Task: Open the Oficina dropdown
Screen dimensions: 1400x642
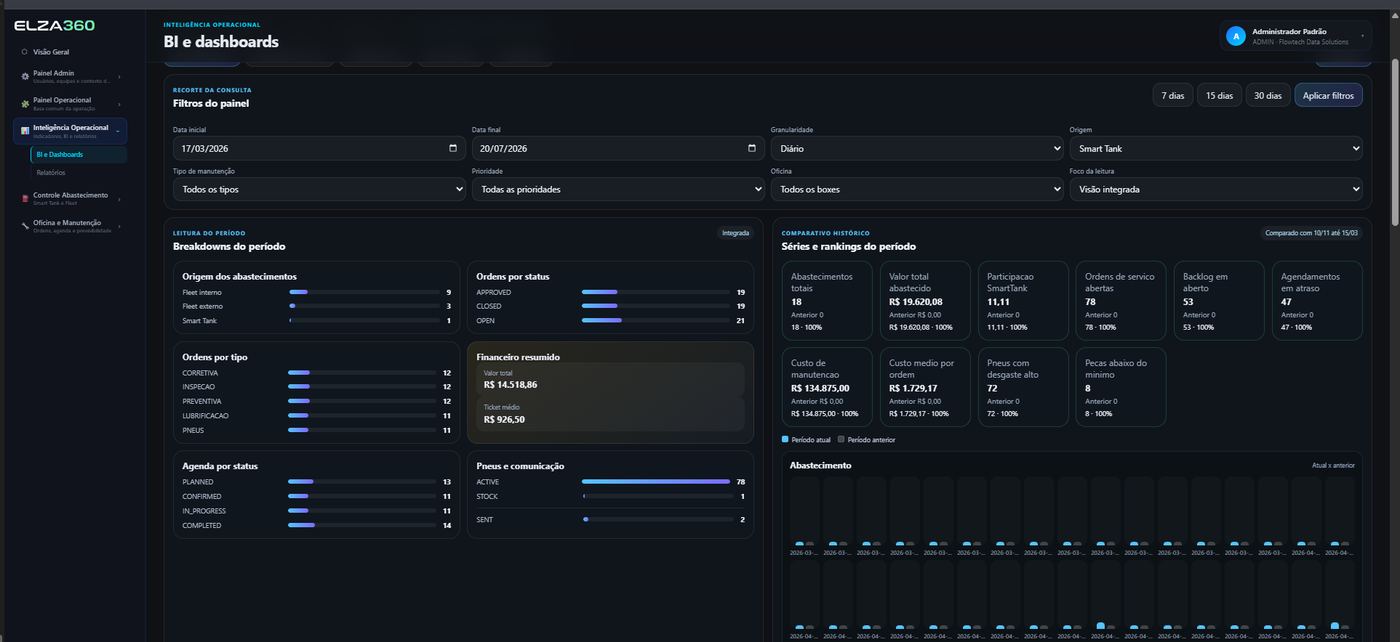Action: (x=917, y=189)
